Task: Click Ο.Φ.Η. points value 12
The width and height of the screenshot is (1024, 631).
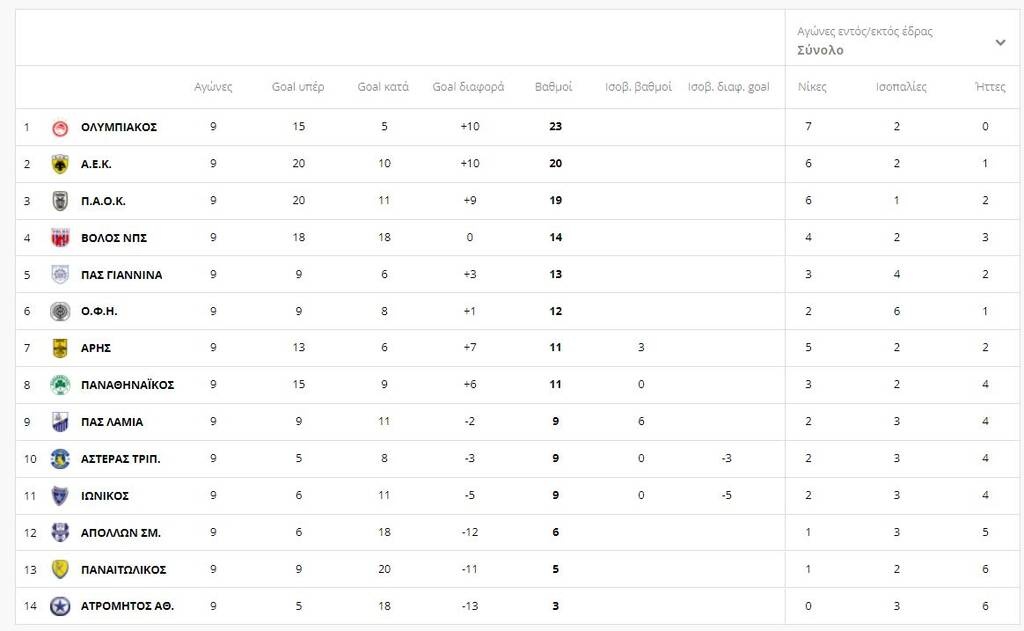Action: pos(555,311)
